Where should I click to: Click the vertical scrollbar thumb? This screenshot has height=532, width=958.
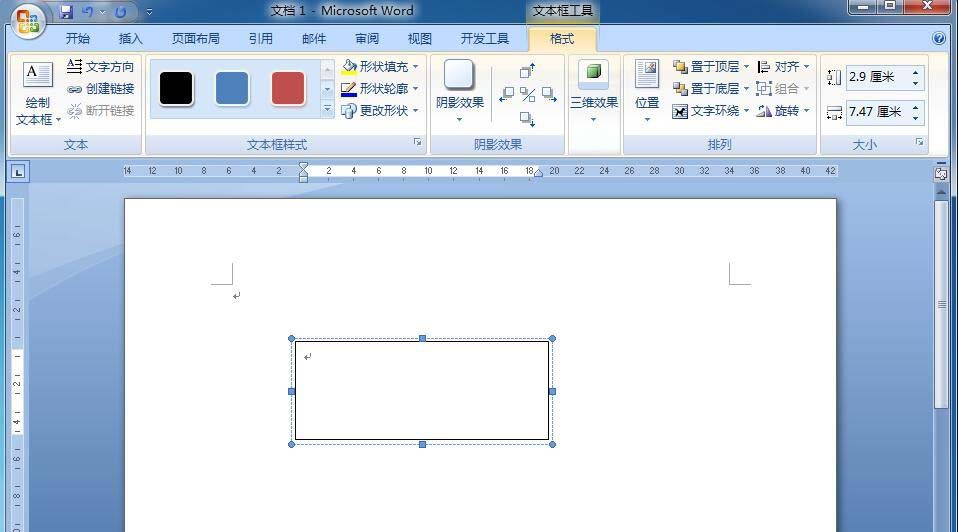coord(941,304)
